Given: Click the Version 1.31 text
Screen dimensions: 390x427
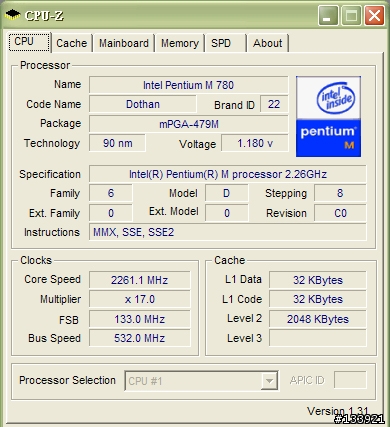Looking at the screenshot, I should (337, 411).
